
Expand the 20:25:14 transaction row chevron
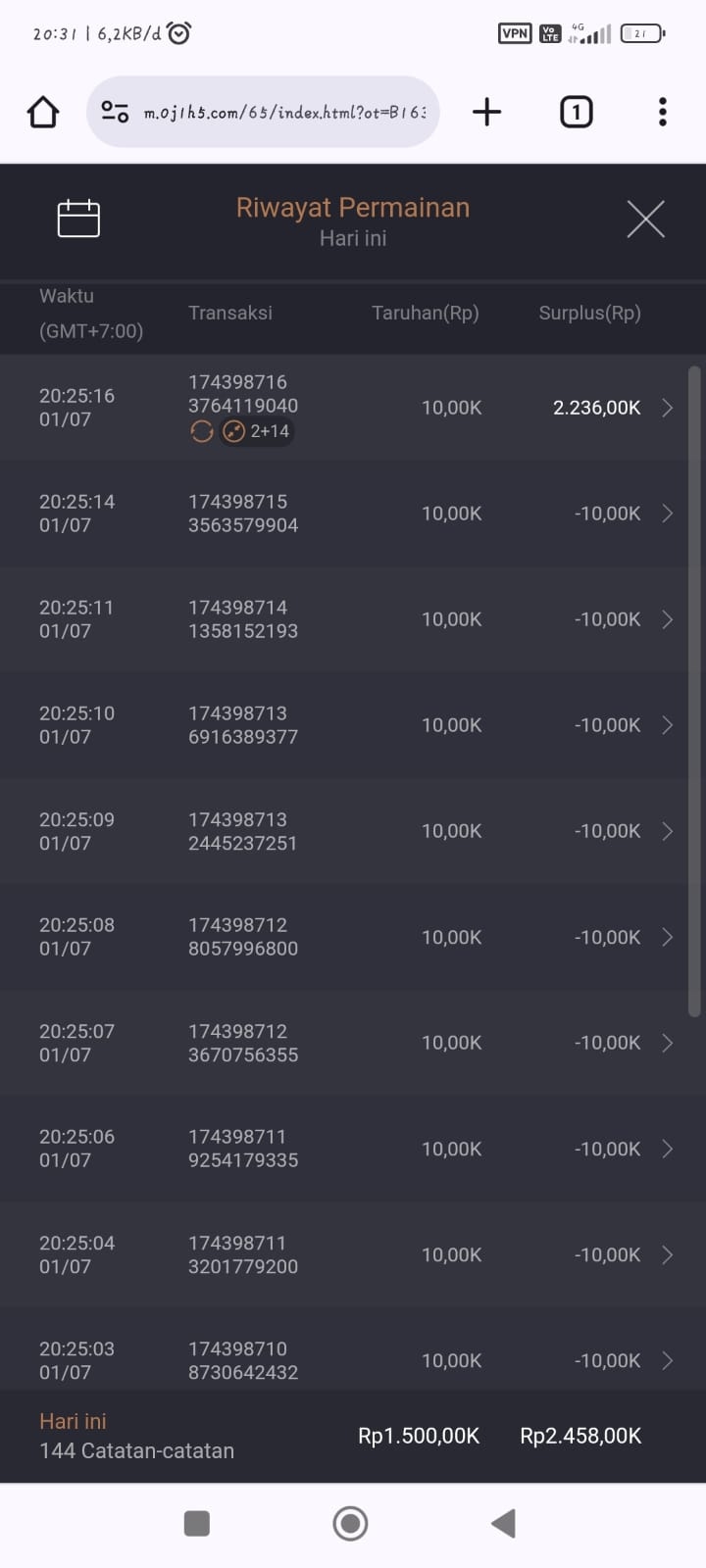(x=667, y=514)
